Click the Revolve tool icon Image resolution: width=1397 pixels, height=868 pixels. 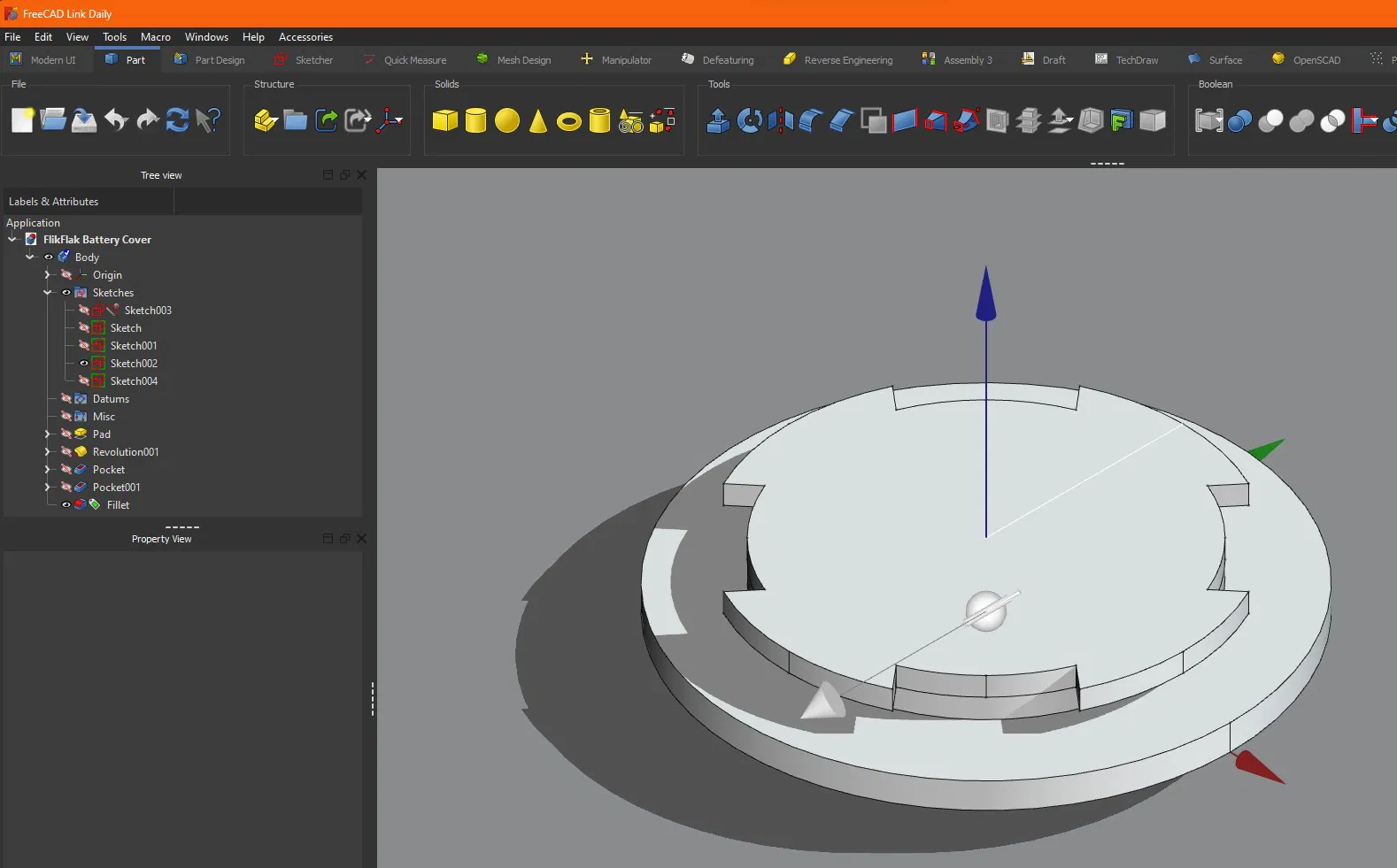(x=749, y=120)
